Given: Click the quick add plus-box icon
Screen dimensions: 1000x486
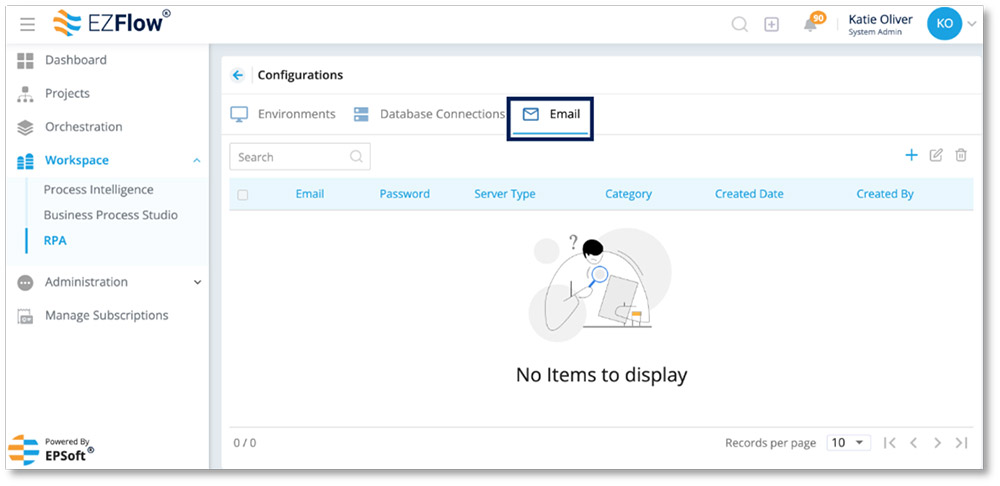Looking at the screenshot, I should (x=772, y=24).
